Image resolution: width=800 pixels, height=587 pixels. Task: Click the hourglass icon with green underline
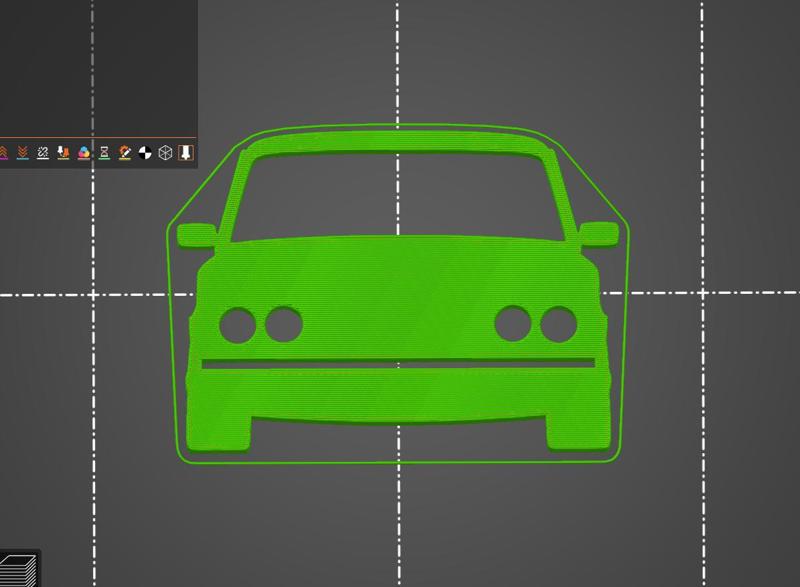(x=104, y=152)
